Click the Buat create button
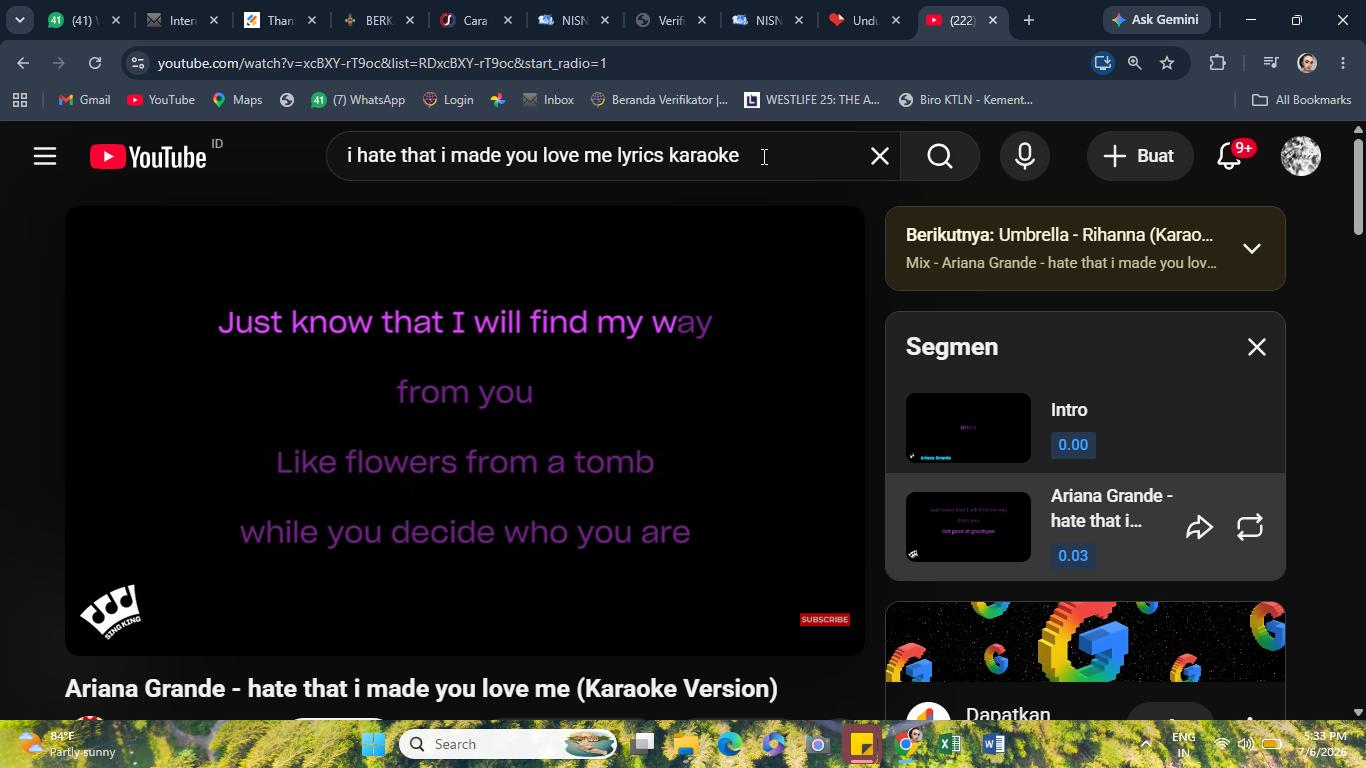 click(1140, 156)
